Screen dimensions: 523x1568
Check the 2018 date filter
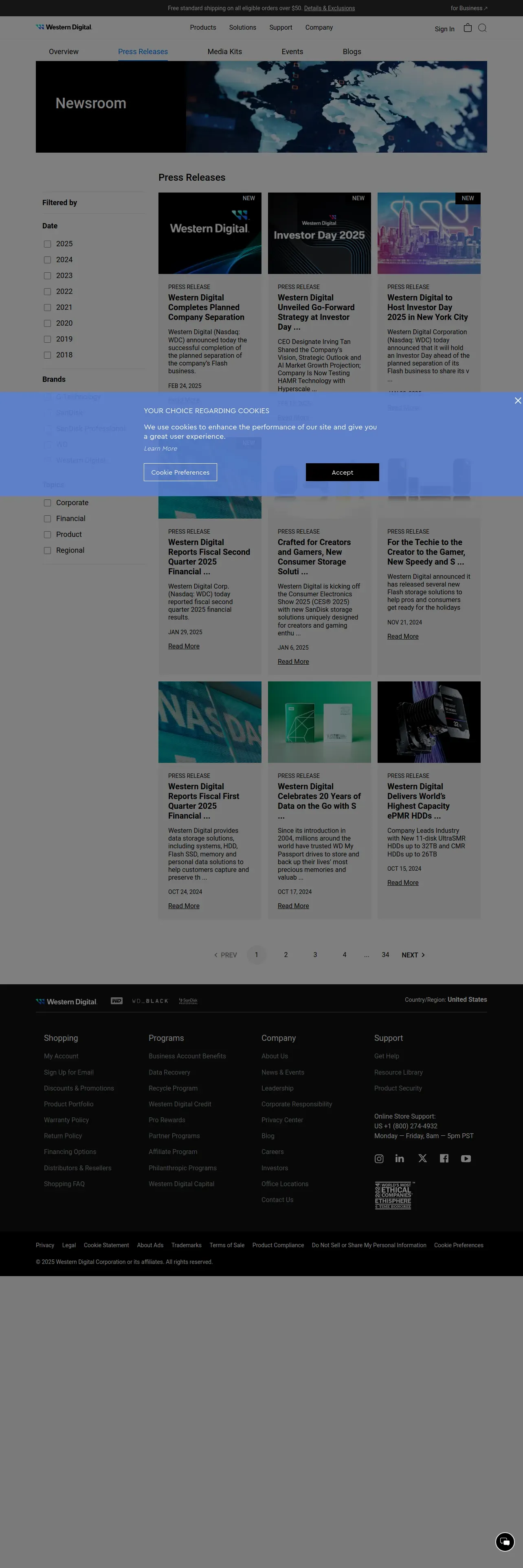[48, 355]
